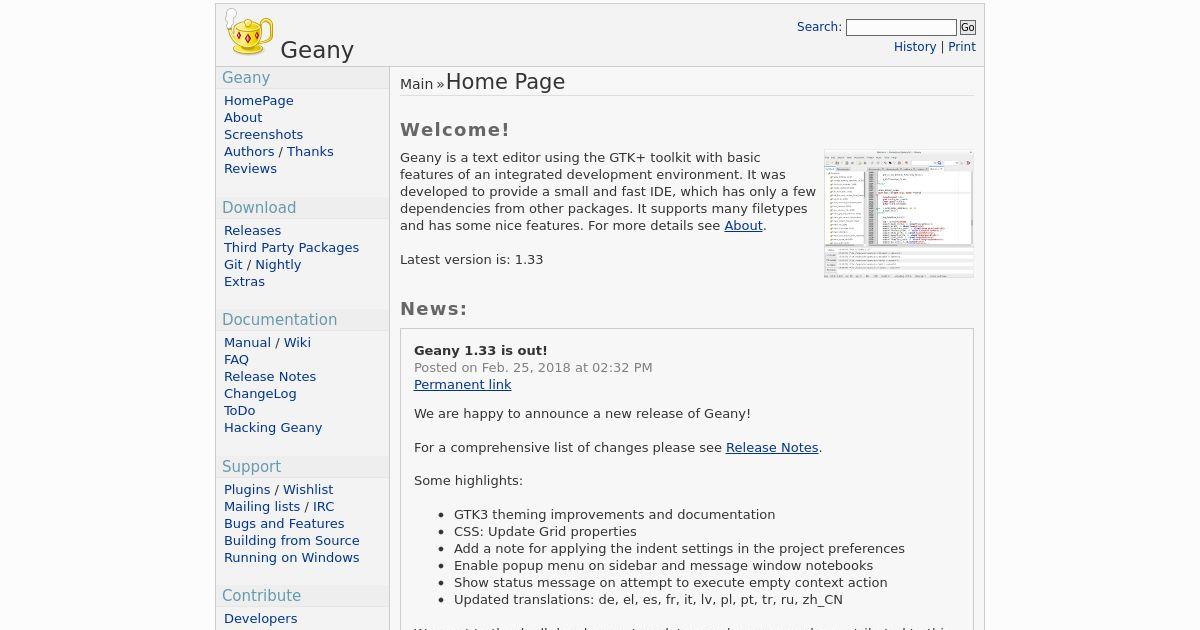The height and width of the screenshot is (630, 1200).
Task: Open the Thanks link
Action: tap(310, 152)
